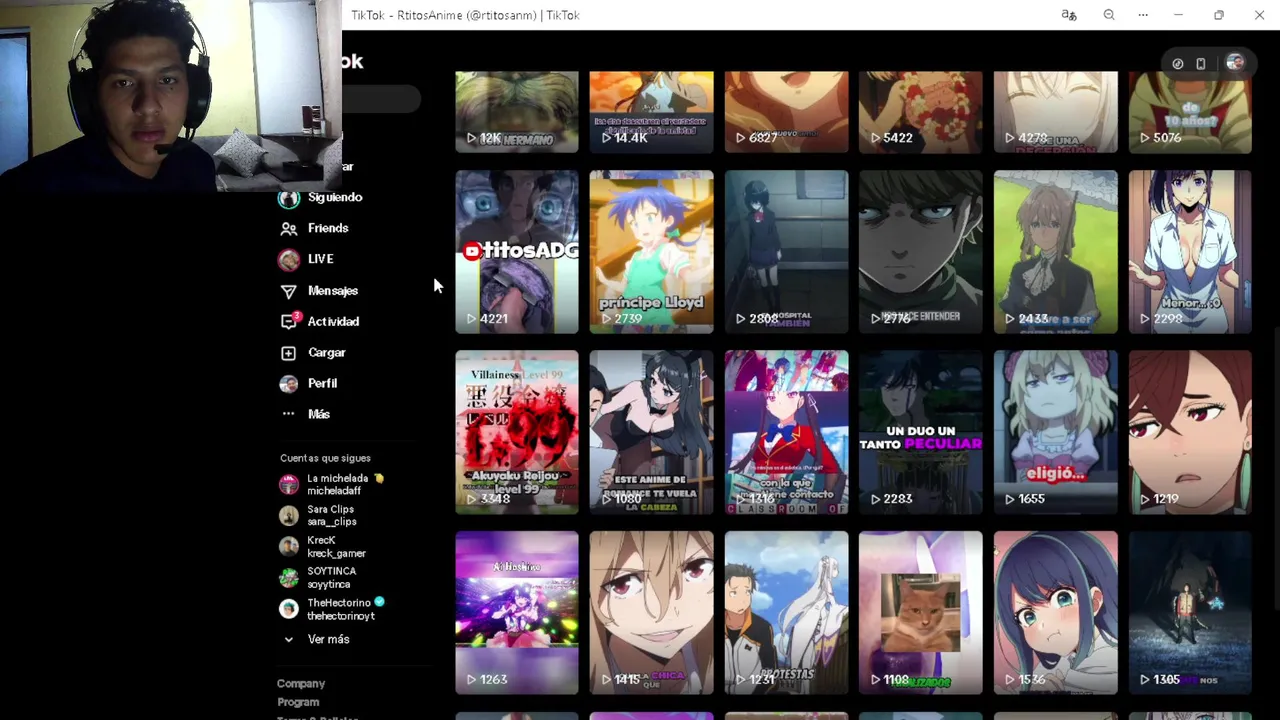
Task: Click the LIVE avatar icon in sidebar
Action: (289, 260)
